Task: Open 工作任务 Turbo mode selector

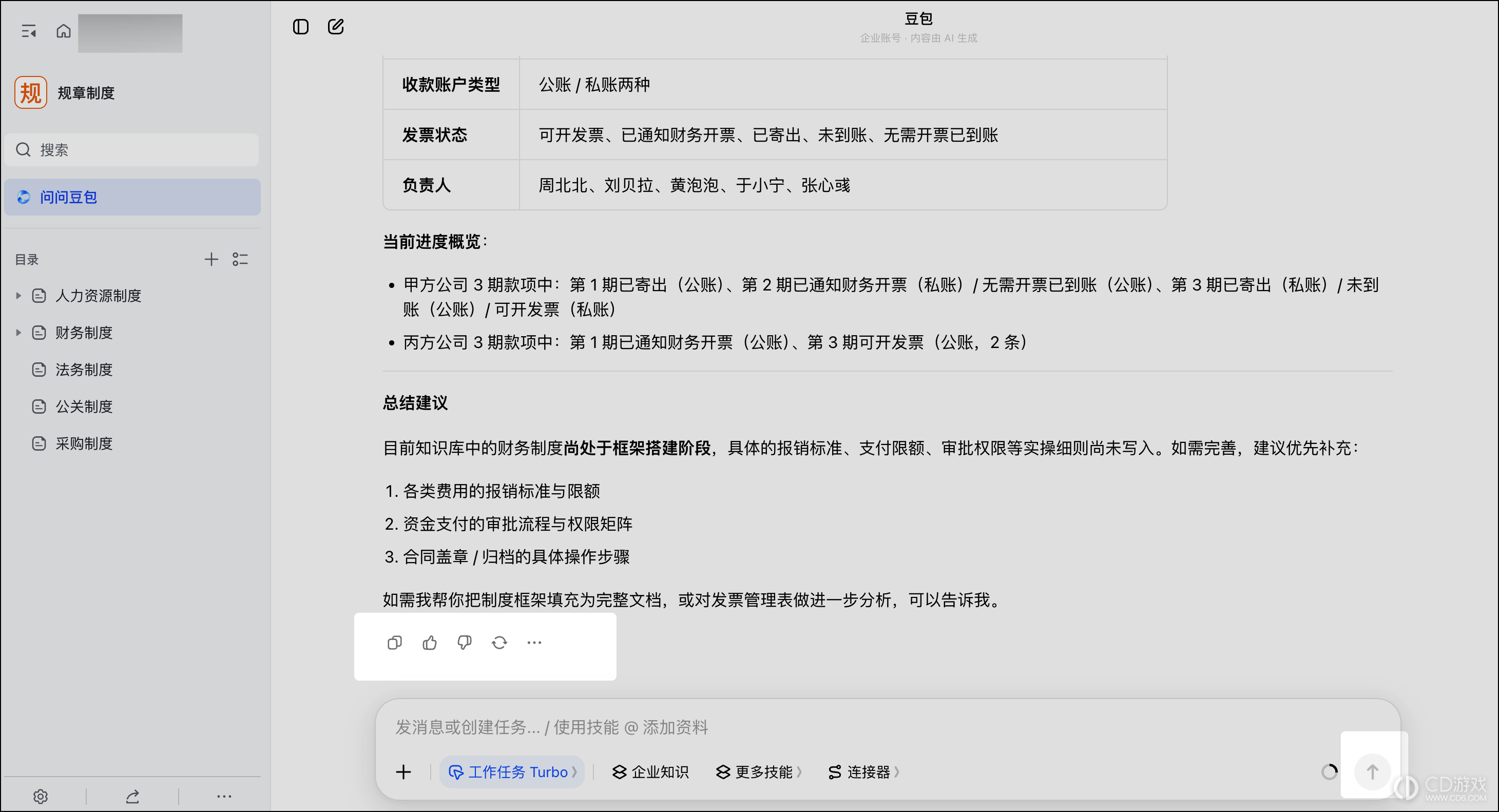Action: pos(512,772)
